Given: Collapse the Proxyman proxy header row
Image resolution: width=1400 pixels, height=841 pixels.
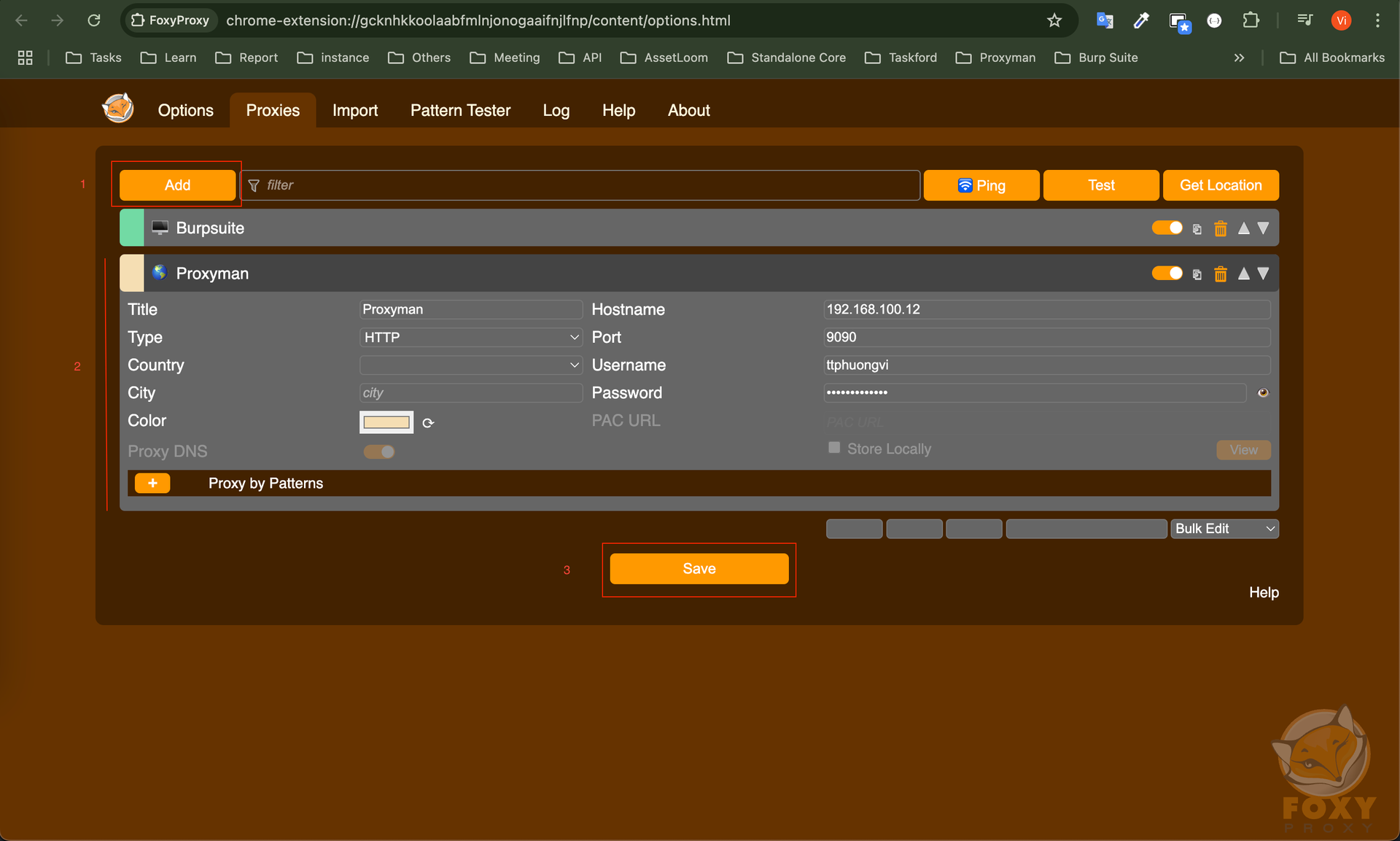Looking at the screenshot, I should point(699,273).
